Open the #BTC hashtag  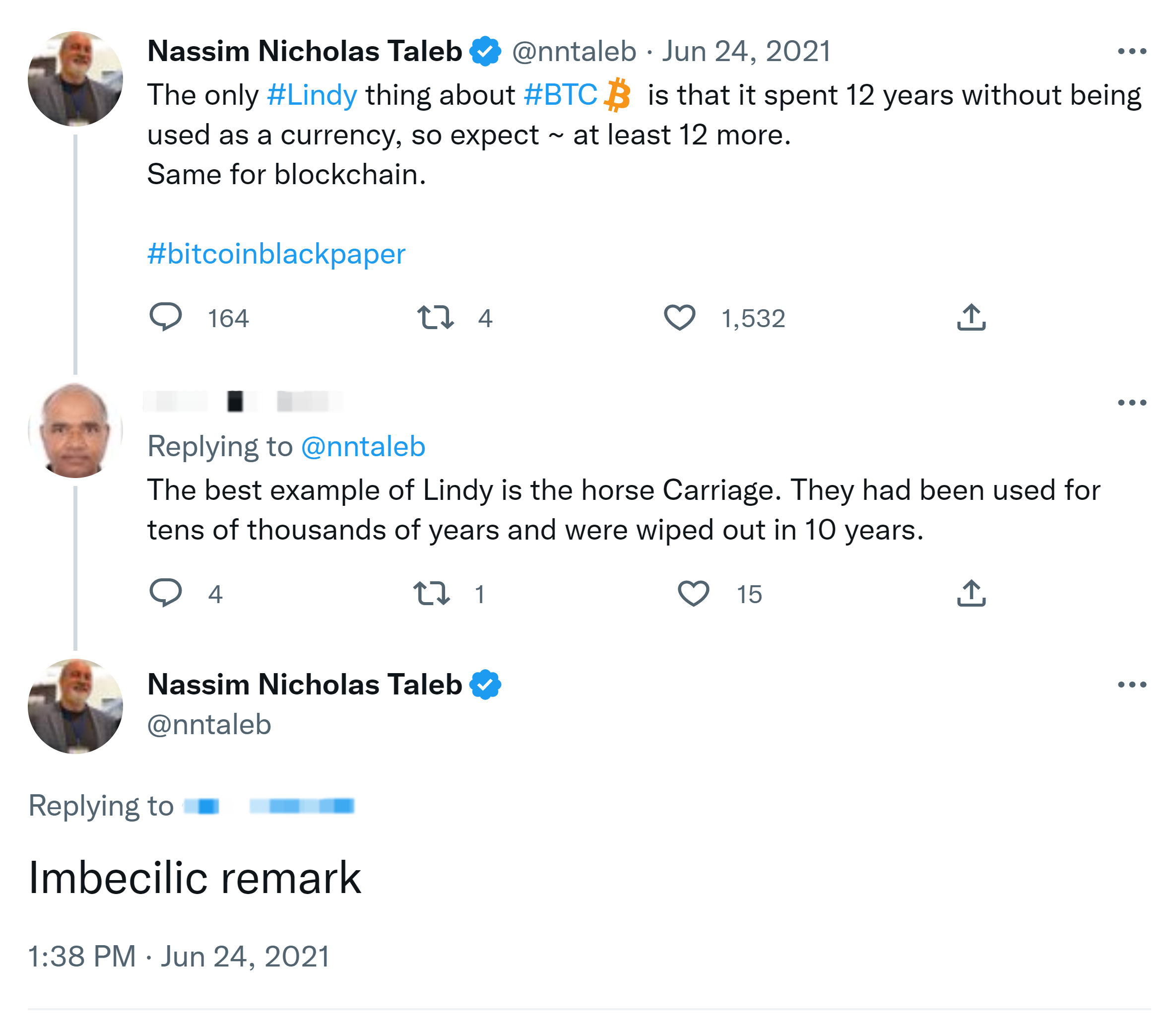(560, 95)
